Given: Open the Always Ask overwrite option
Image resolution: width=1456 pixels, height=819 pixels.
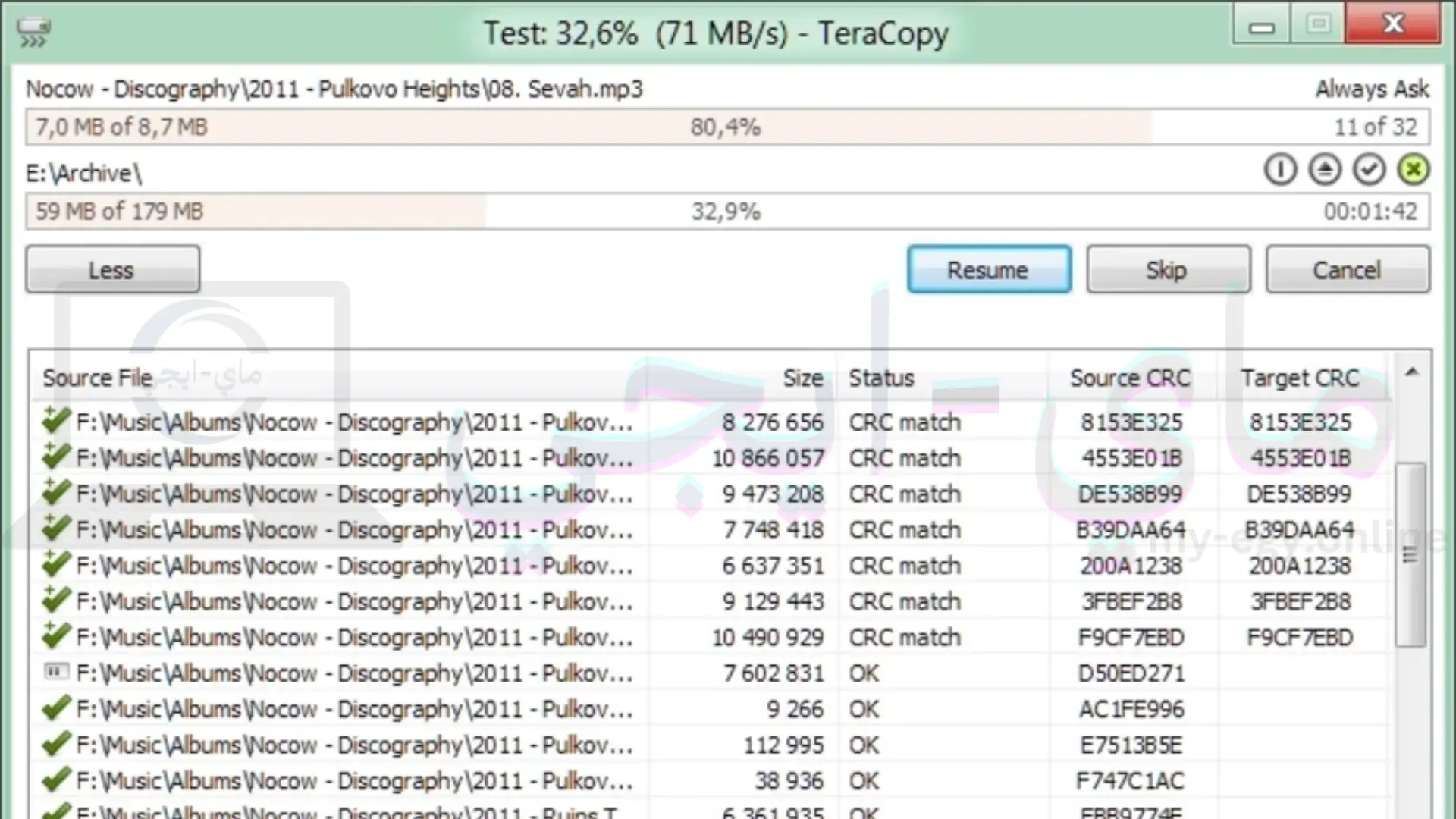Looking at the screenshot, I should pos(1372,89).
